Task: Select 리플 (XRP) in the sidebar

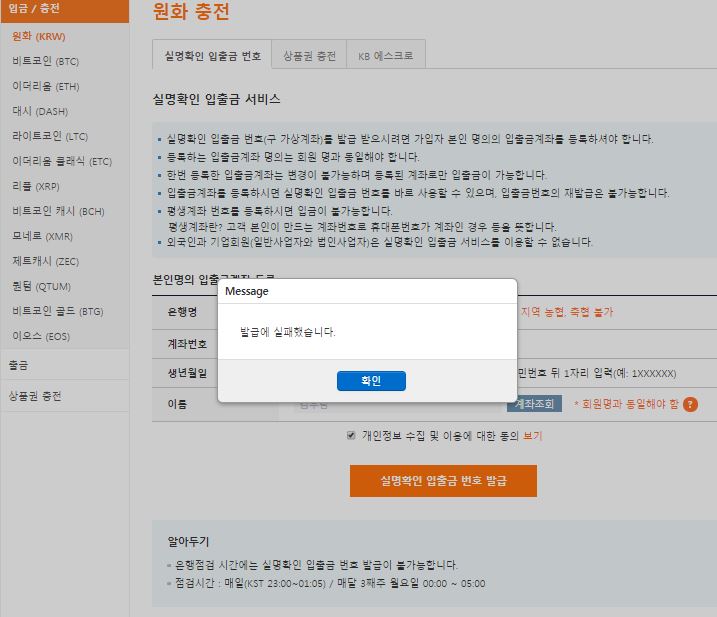Action: pyautogui.click(x=36, y=186)
